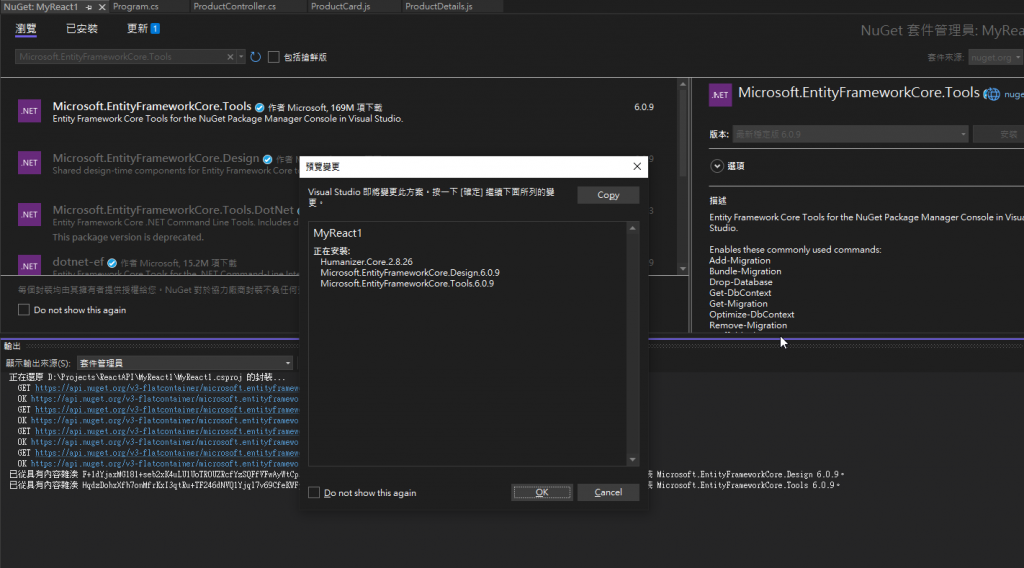Open the ProductCard.js tab
Screen dimensions: 1024x568
340,7
